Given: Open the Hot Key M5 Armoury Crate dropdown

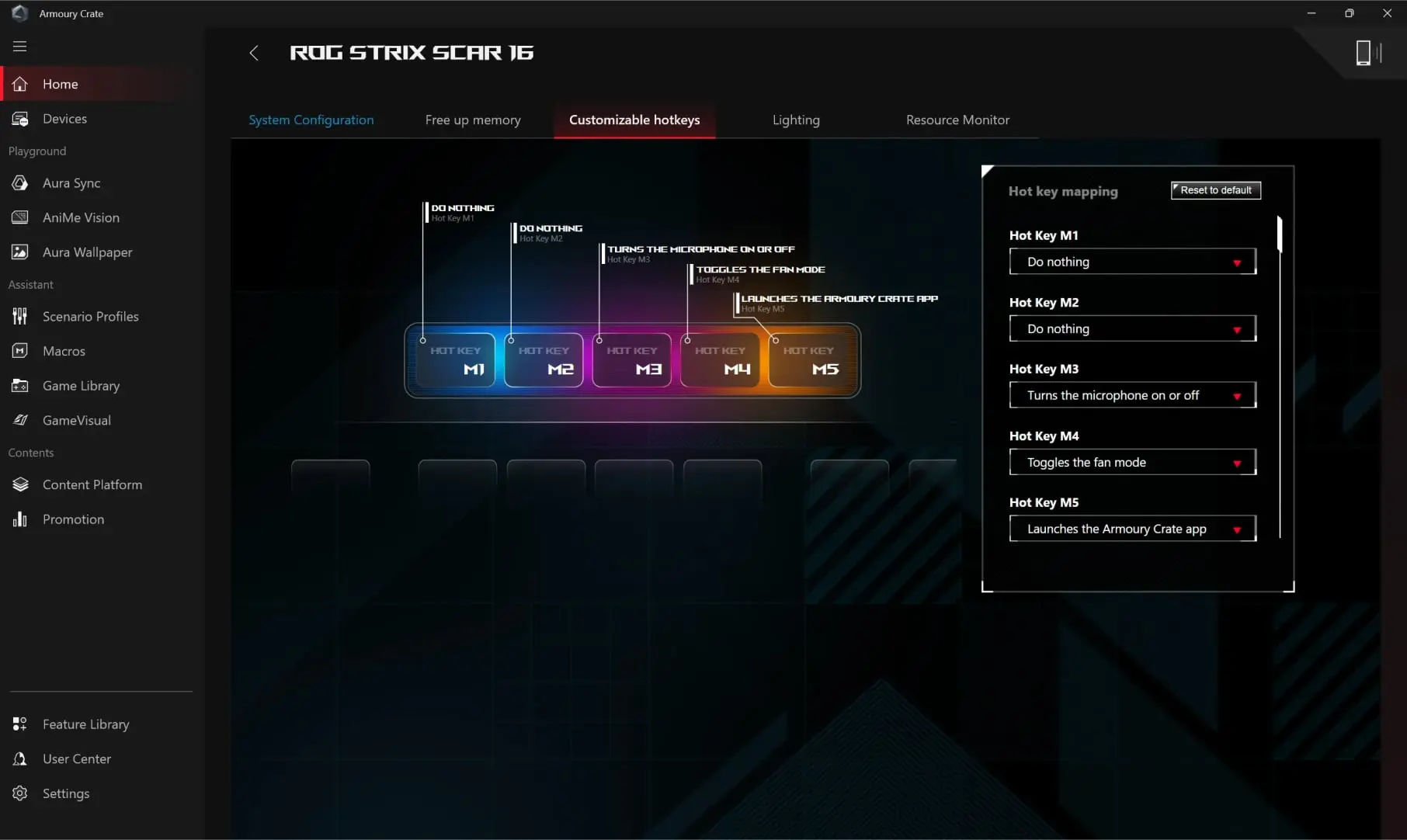Looking at the screenshot, I should click(x=1132, y=529).
